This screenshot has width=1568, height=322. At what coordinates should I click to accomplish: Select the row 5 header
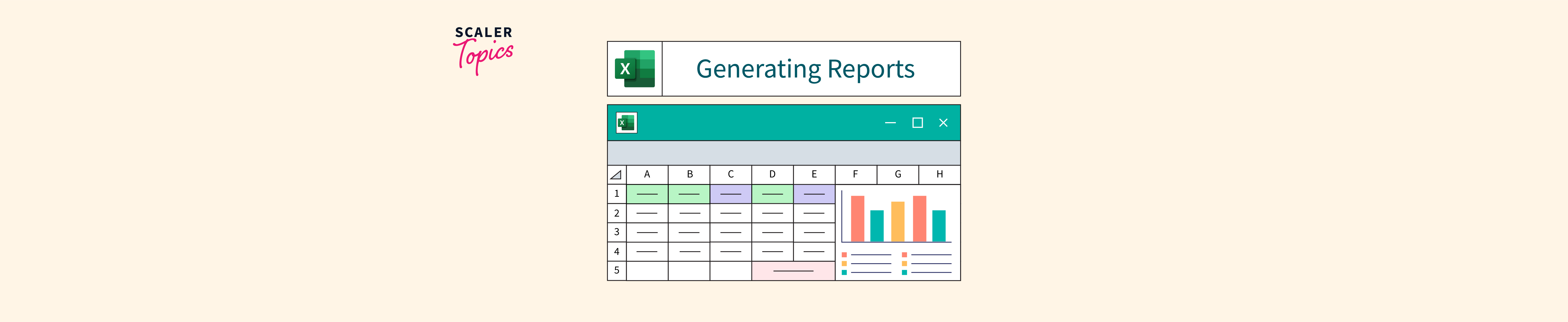click(616, 270)
